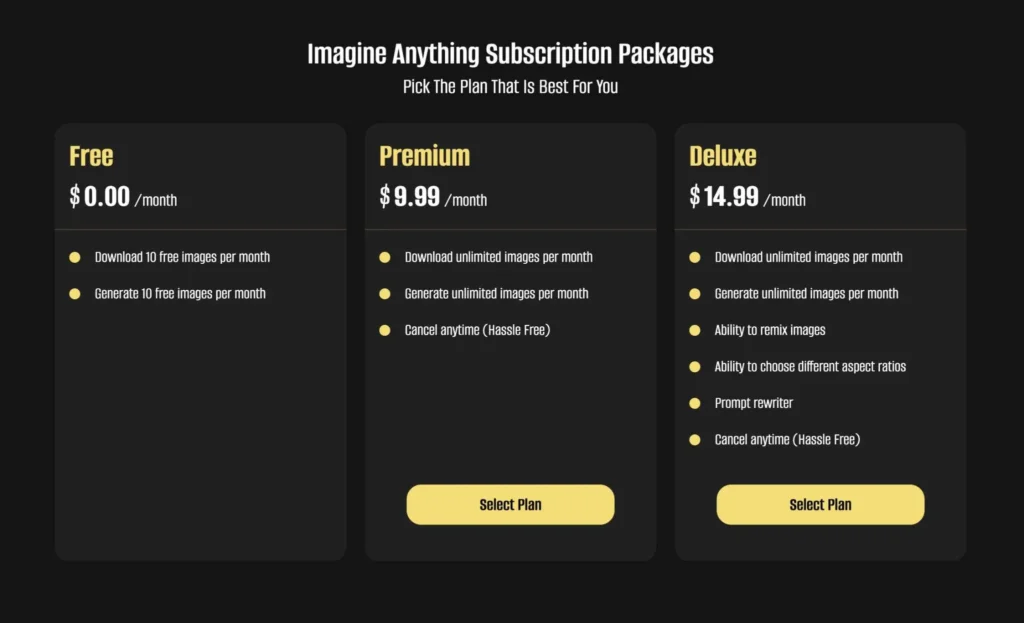The height and width of the screenshot is (623, 1024).
Task: Click the $0.00 /month price
Action: (x=123, y=197)
